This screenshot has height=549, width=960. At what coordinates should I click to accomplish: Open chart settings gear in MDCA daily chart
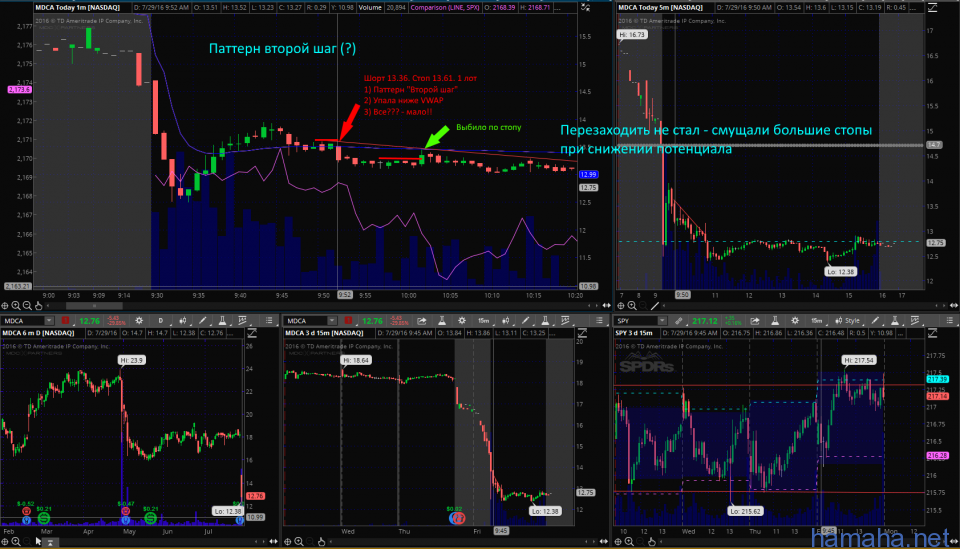[139, 321]
